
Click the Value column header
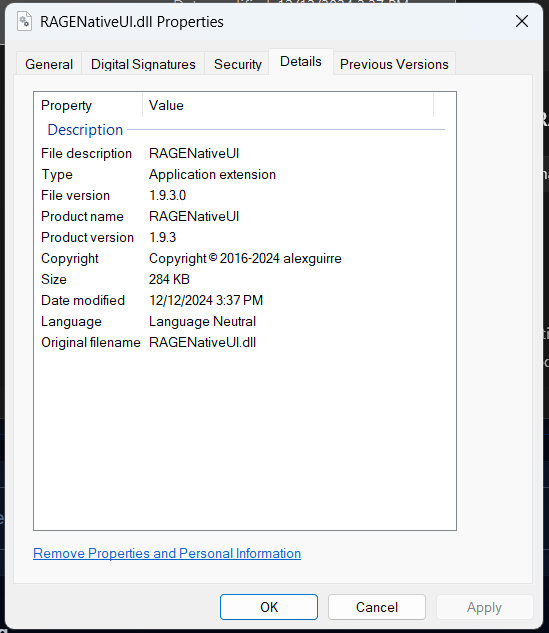[x=288, y=105]
